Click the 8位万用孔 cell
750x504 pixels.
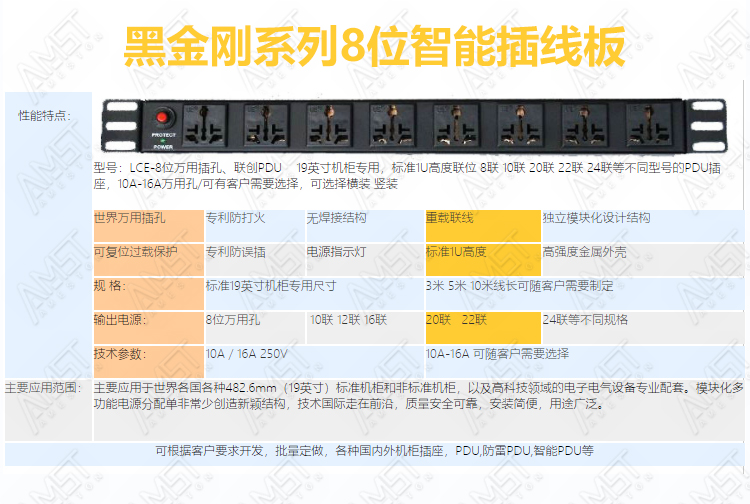point(255,328)
